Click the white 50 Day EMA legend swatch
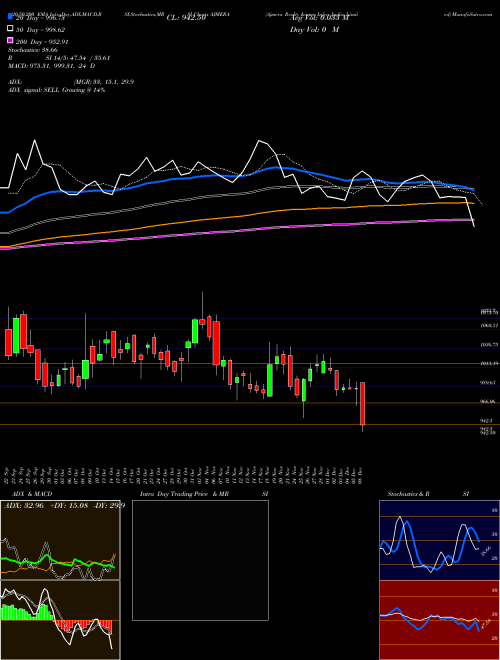Viewport: 500px width, 660px height. coord(10,29)
